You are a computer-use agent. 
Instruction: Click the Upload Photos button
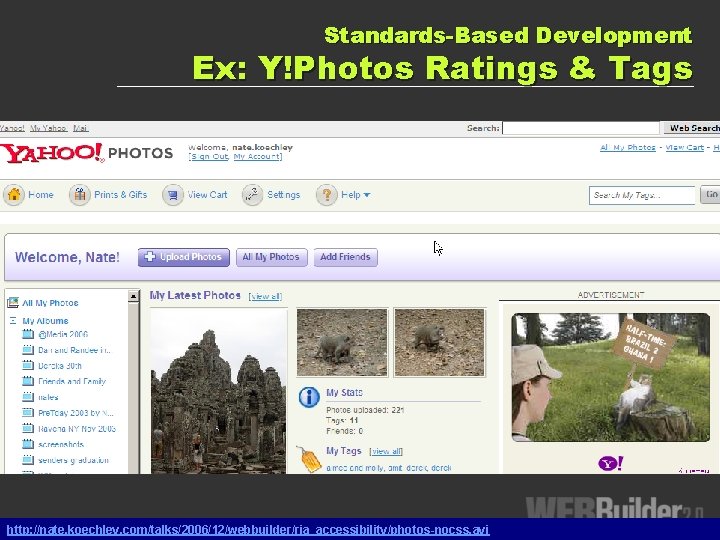(x=184, y=257)
